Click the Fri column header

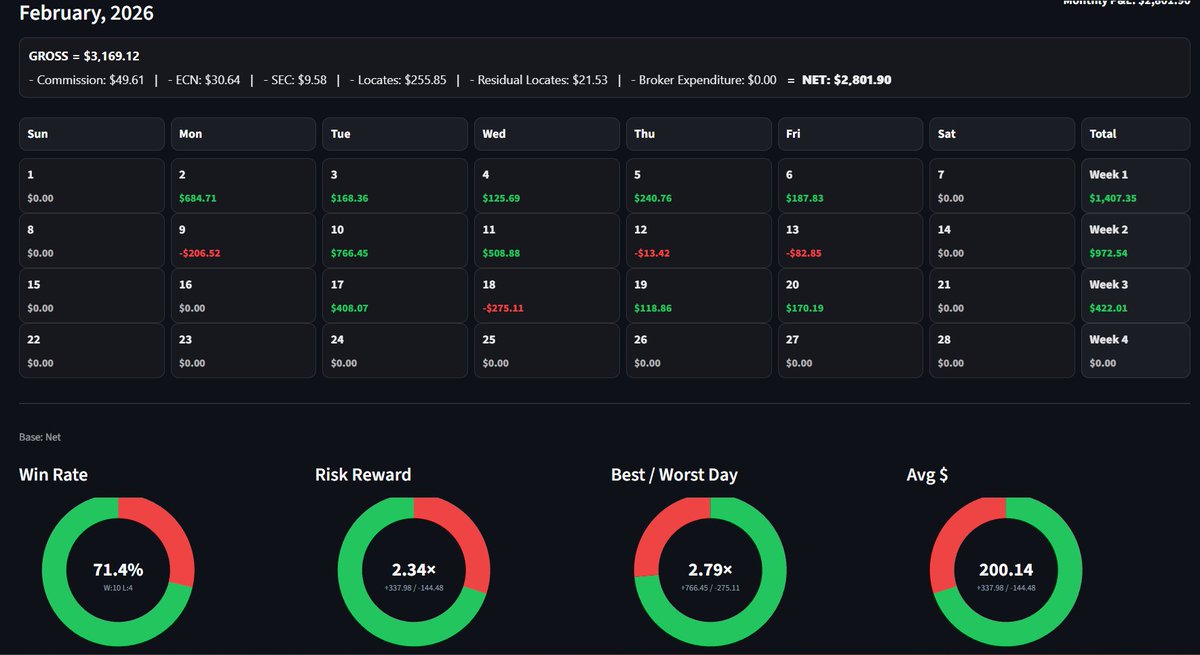pyautogui.click(x=851, y=134)
